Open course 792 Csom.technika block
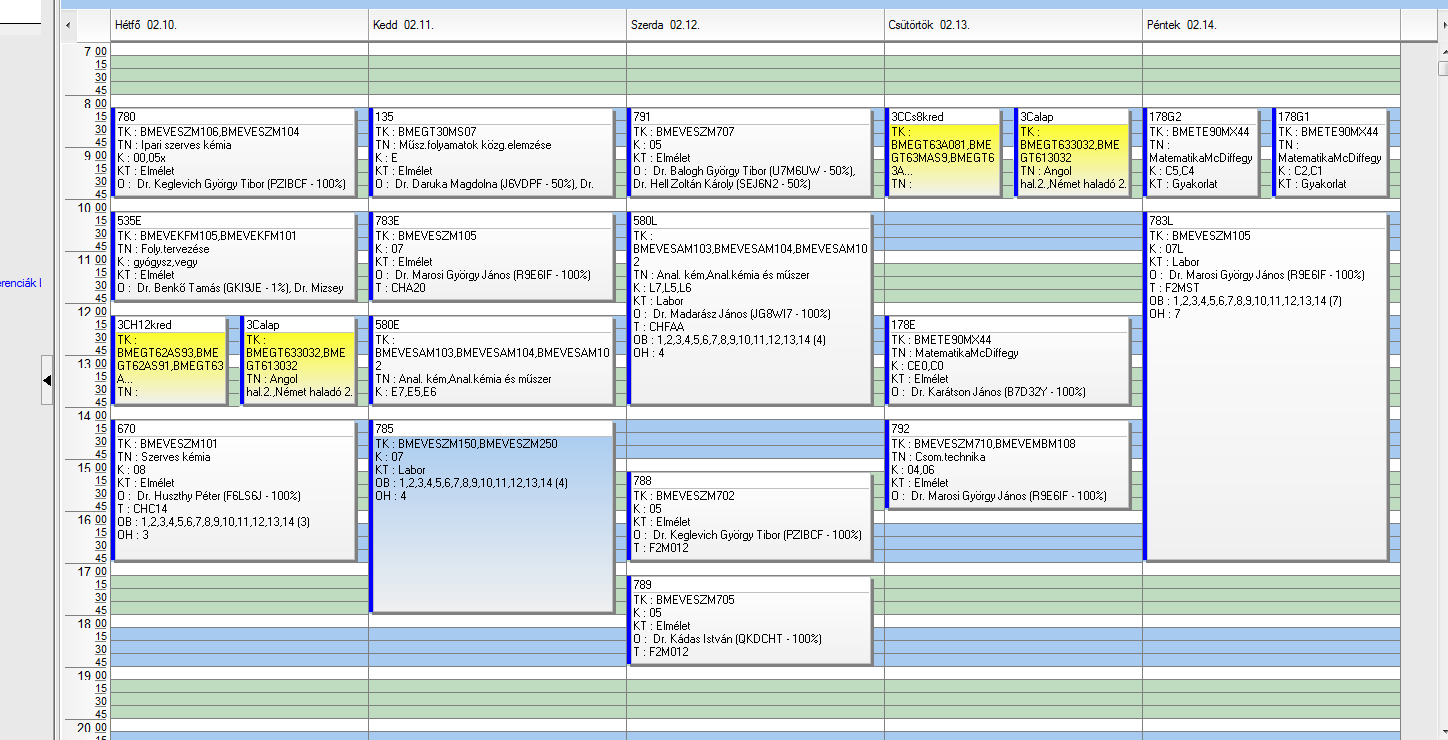The width and height of the screenshot is (1448, 740). (x=1008, y=464)
